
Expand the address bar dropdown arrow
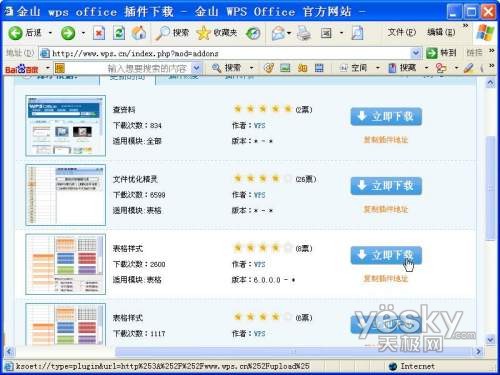point(416,53)
